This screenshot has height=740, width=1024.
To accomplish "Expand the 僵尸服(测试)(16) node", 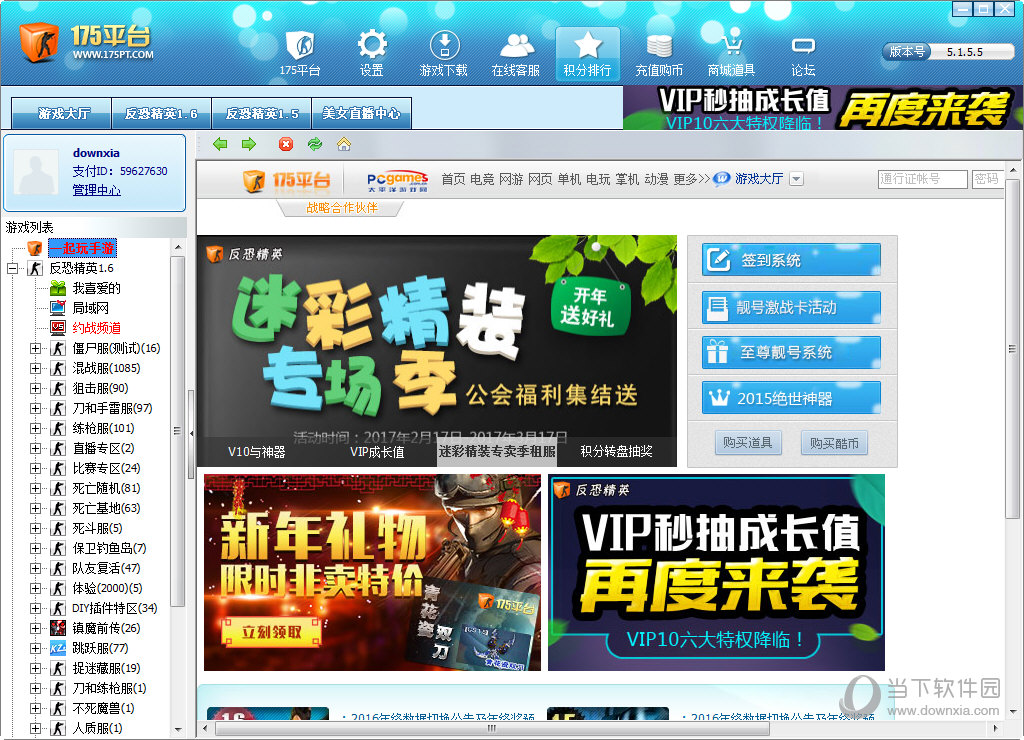I will tap(36, 348).
